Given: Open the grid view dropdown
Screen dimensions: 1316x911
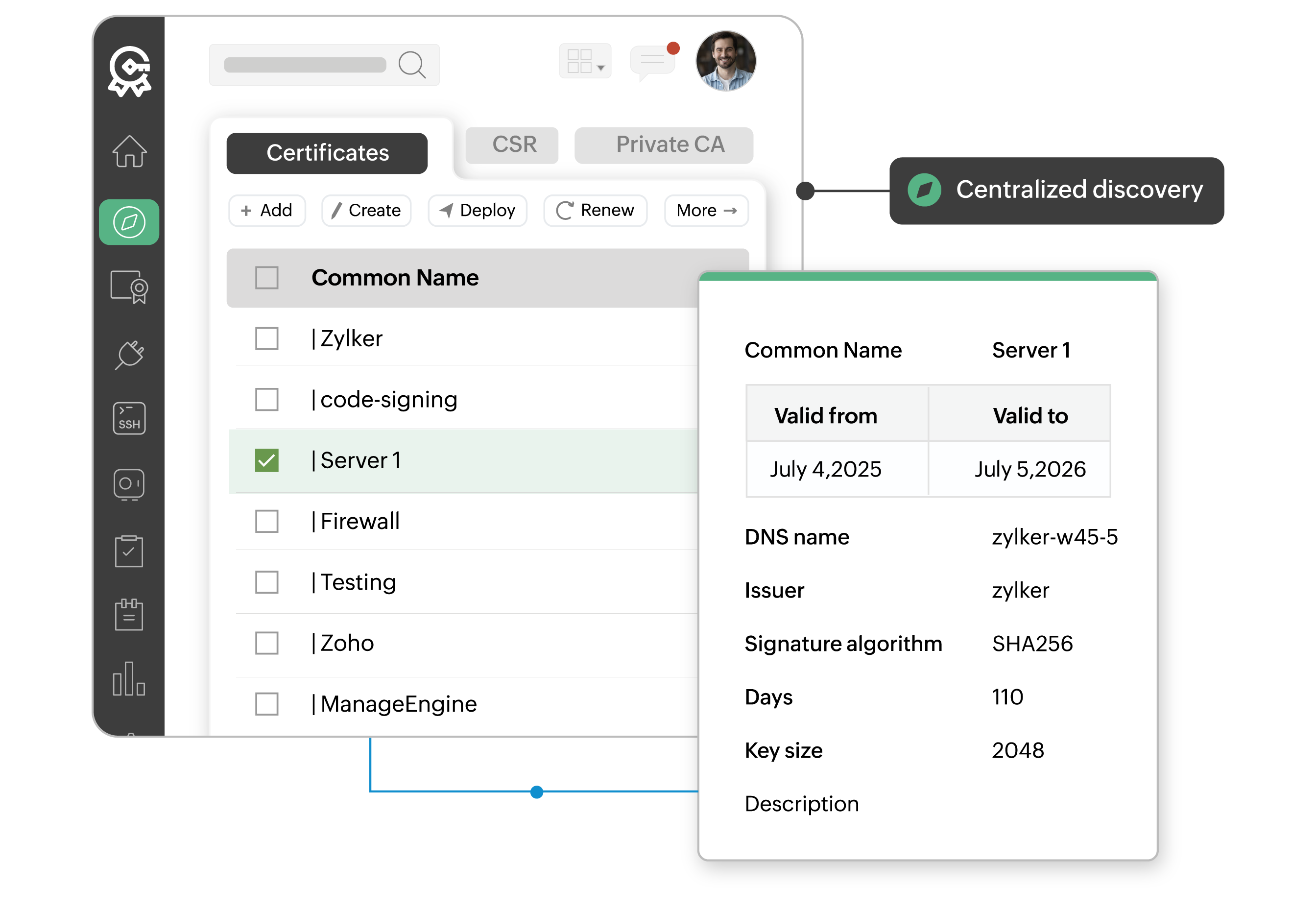Looking at the screenshot, I should pos(585,62).
